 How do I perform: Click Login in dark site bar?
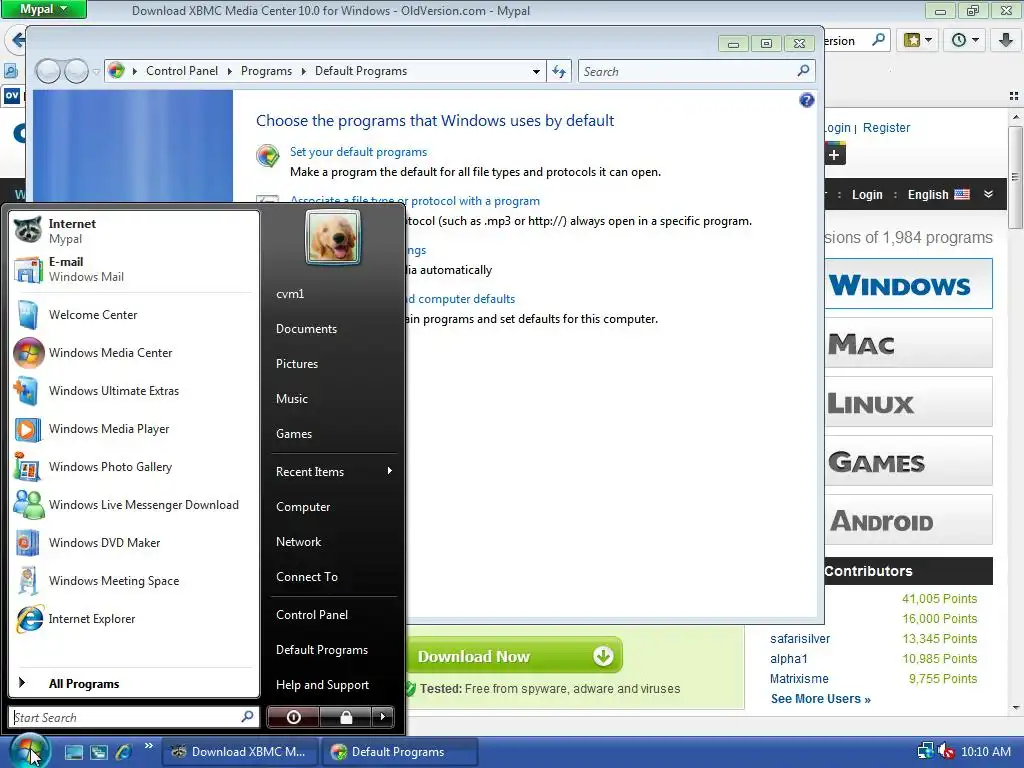click(867, 195)
